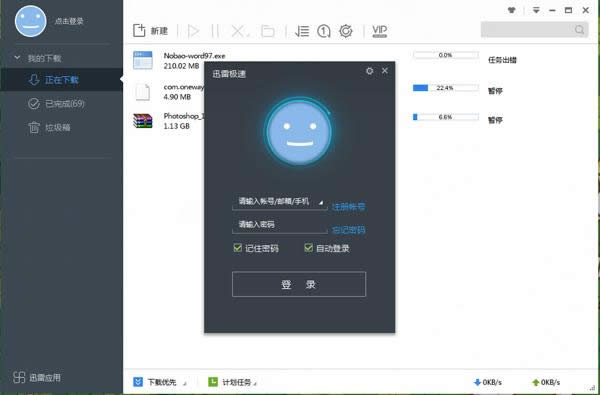The width and height of the screenshot is (600, 395).
Task: Click the 6.6% progress bar
Action: coord(446,117)
